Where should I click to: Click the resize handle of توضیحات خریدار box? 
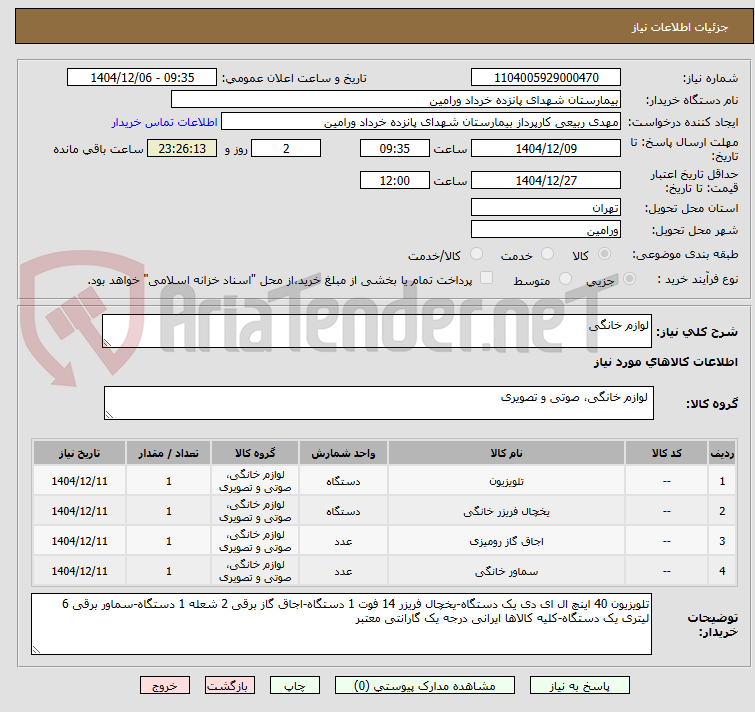coord(36,650)
